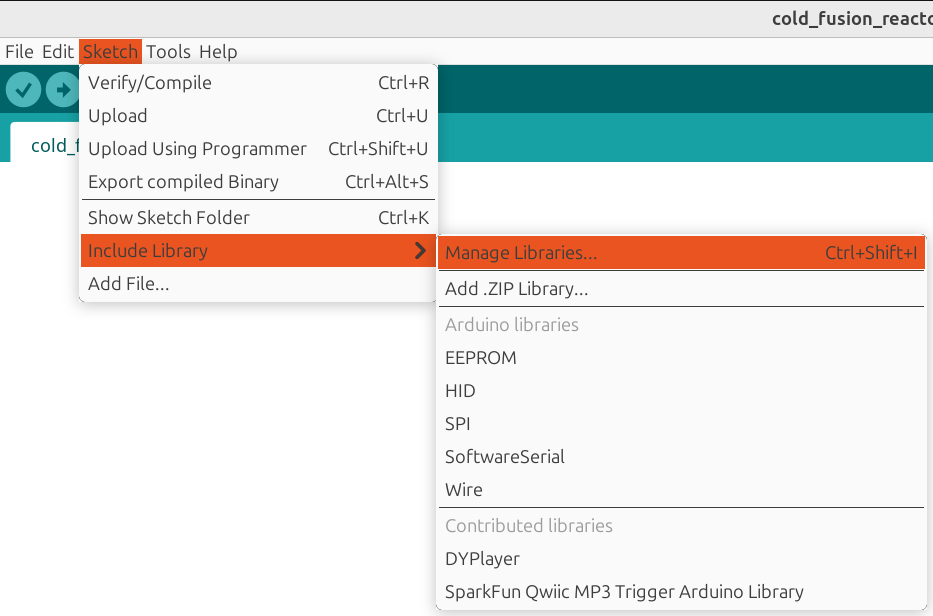933x616 pixels.
Task: Expand the Include Library submenu arrow
Action: [420, 251]
